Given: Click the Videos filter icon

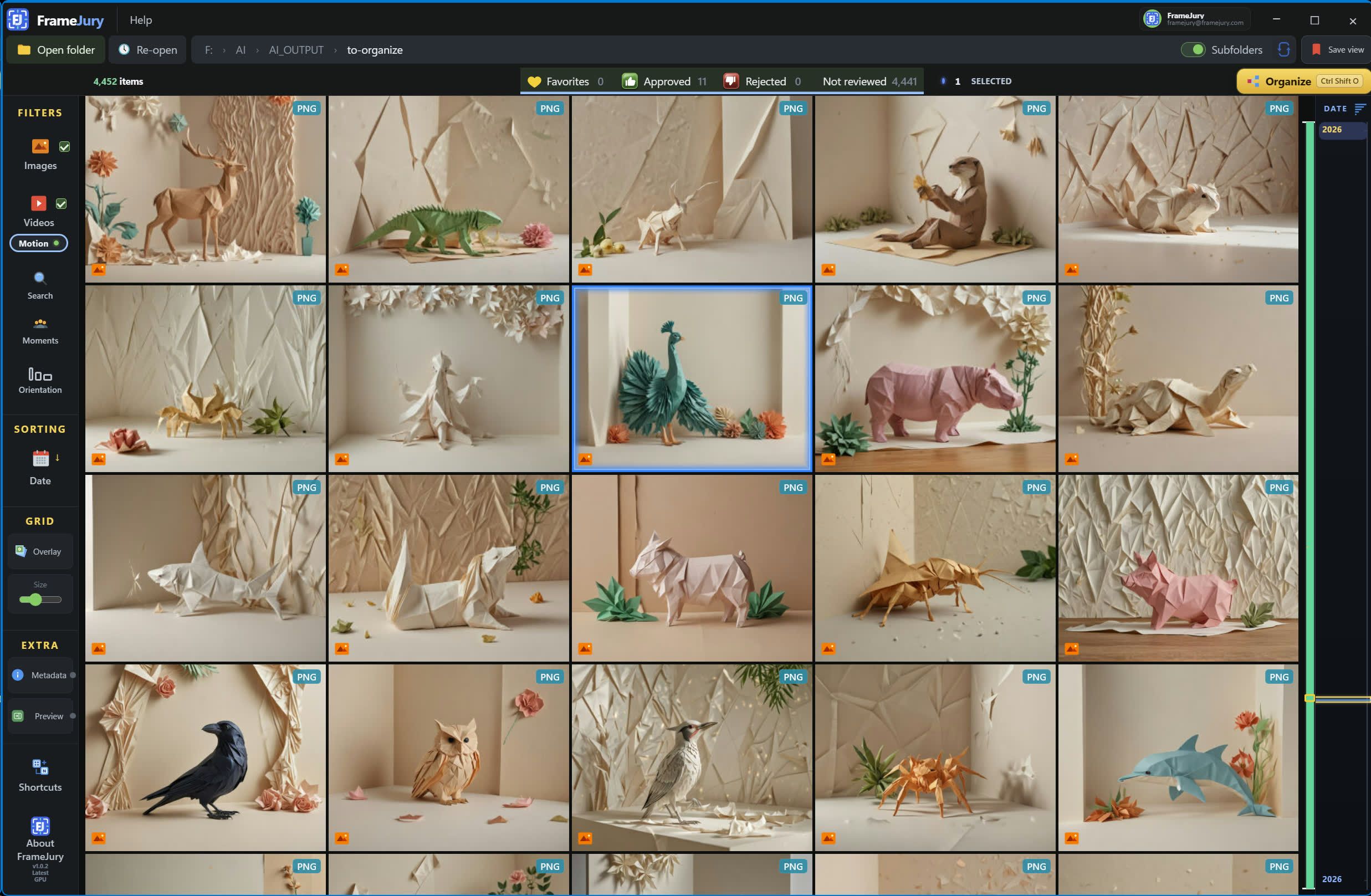Looking at the screenshot, I should pyautogui.click(x=39, y=203).
